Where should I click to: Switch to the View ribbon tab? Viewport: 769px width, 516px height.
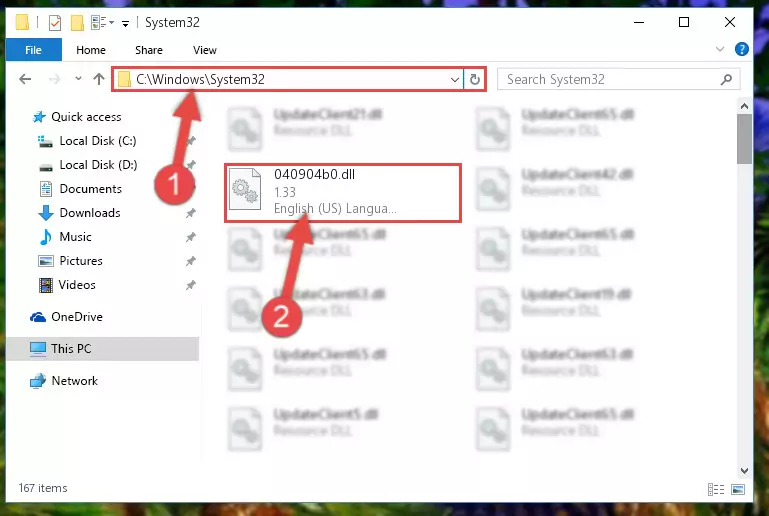[205, 50]
